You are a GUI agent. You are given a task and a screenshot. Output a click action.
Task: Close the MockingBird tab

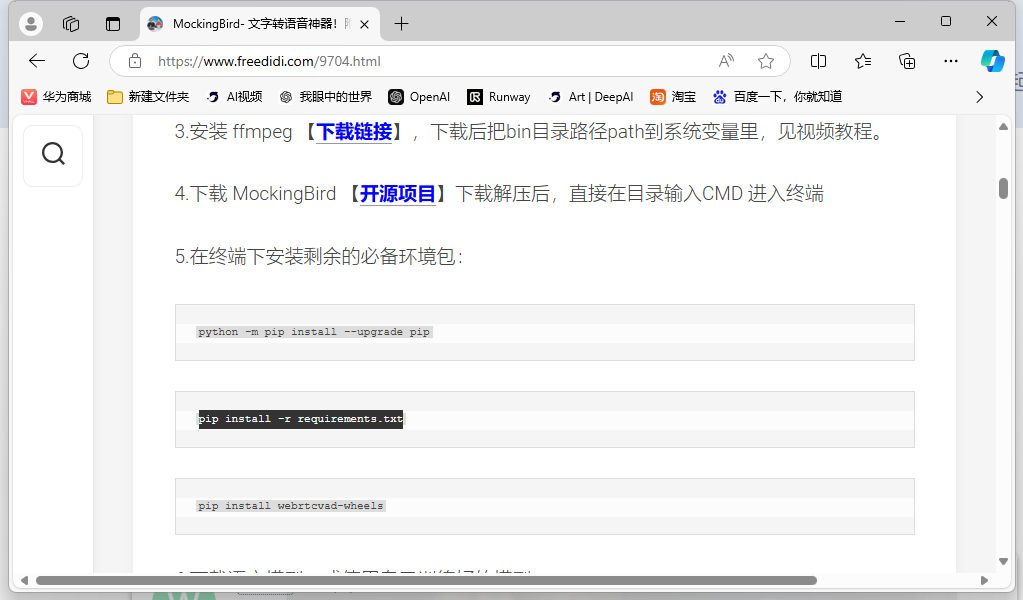click(x=365, y=24)
